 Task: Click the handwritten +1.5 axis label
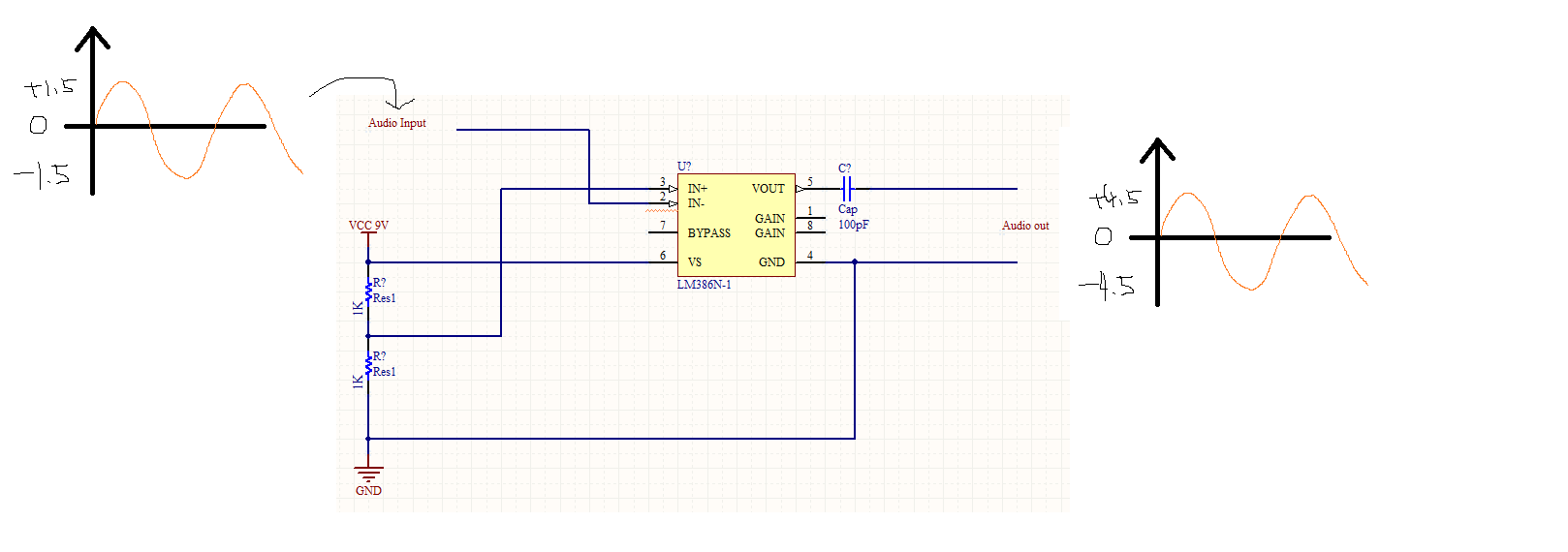pos(50,88)
